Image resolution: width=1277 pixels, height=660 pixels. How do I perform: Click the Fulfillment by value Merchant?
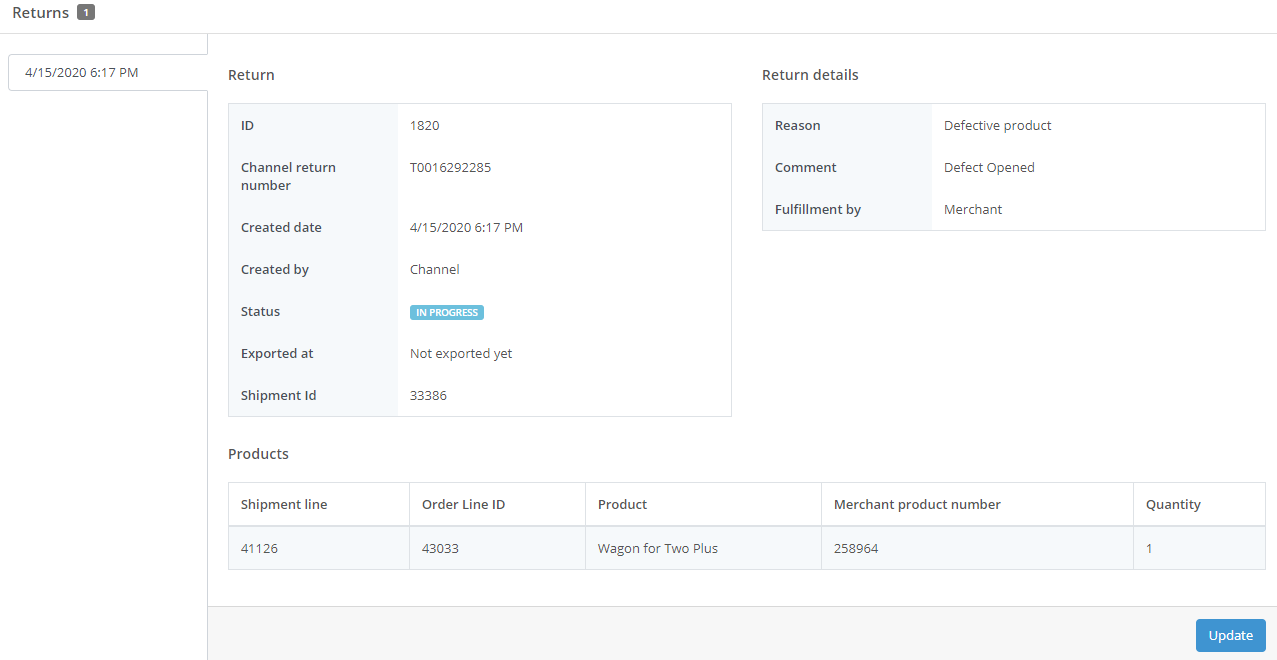(973, 209)
